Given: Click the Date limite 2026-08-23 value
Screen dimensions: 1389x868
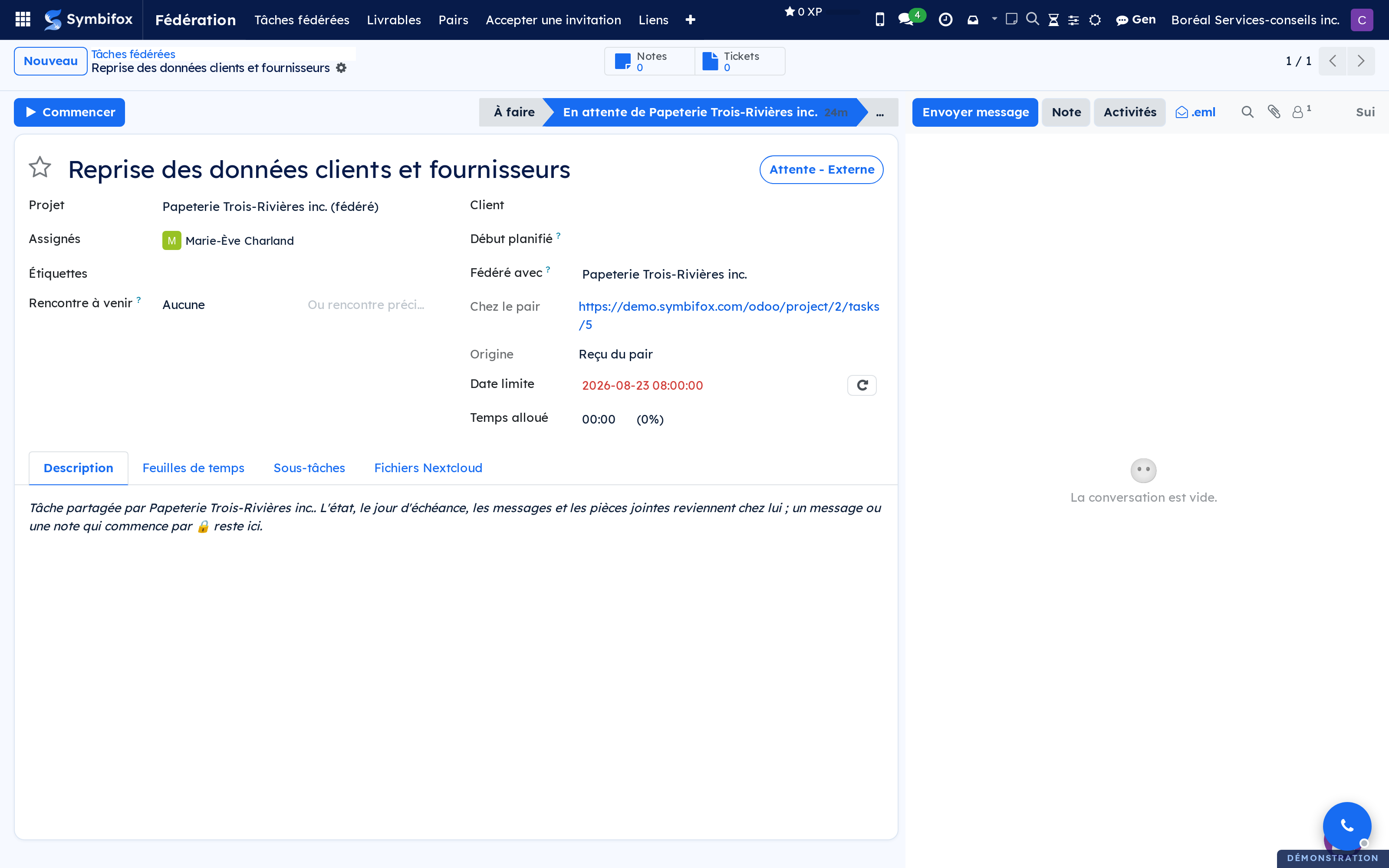Looking at the screenshot, I should 642,386.
